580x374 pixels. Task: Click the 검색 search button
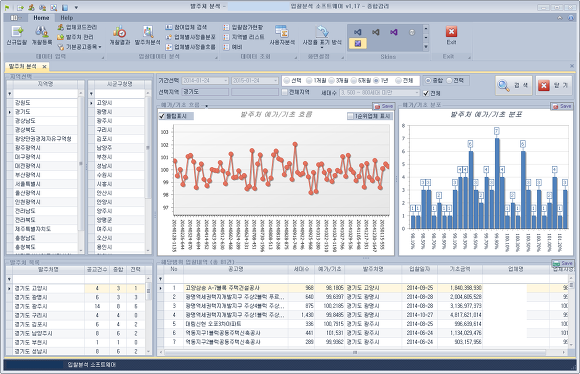pos(514,85)
